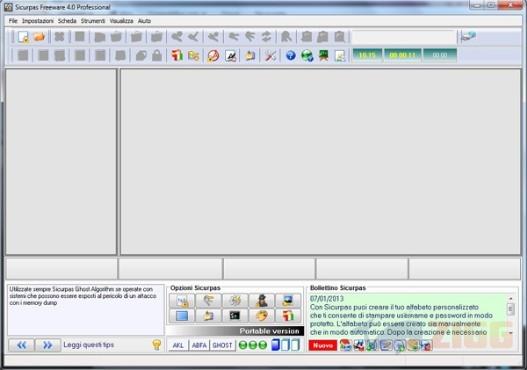This screenshot has height=370, width=527.
Task: Toggle the GHOST button
Action: click(222, 345)
